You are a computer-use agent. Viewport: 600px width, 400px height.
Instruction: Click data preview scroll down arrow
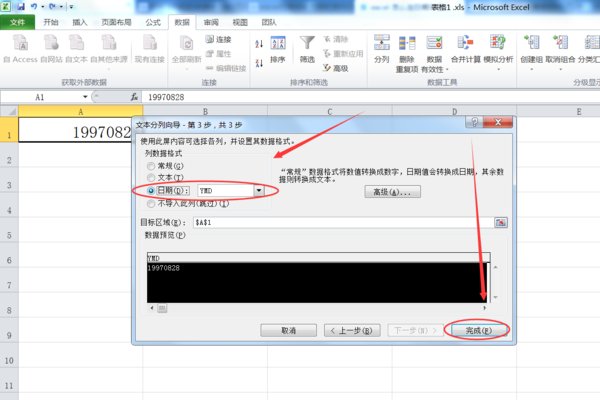496,297
